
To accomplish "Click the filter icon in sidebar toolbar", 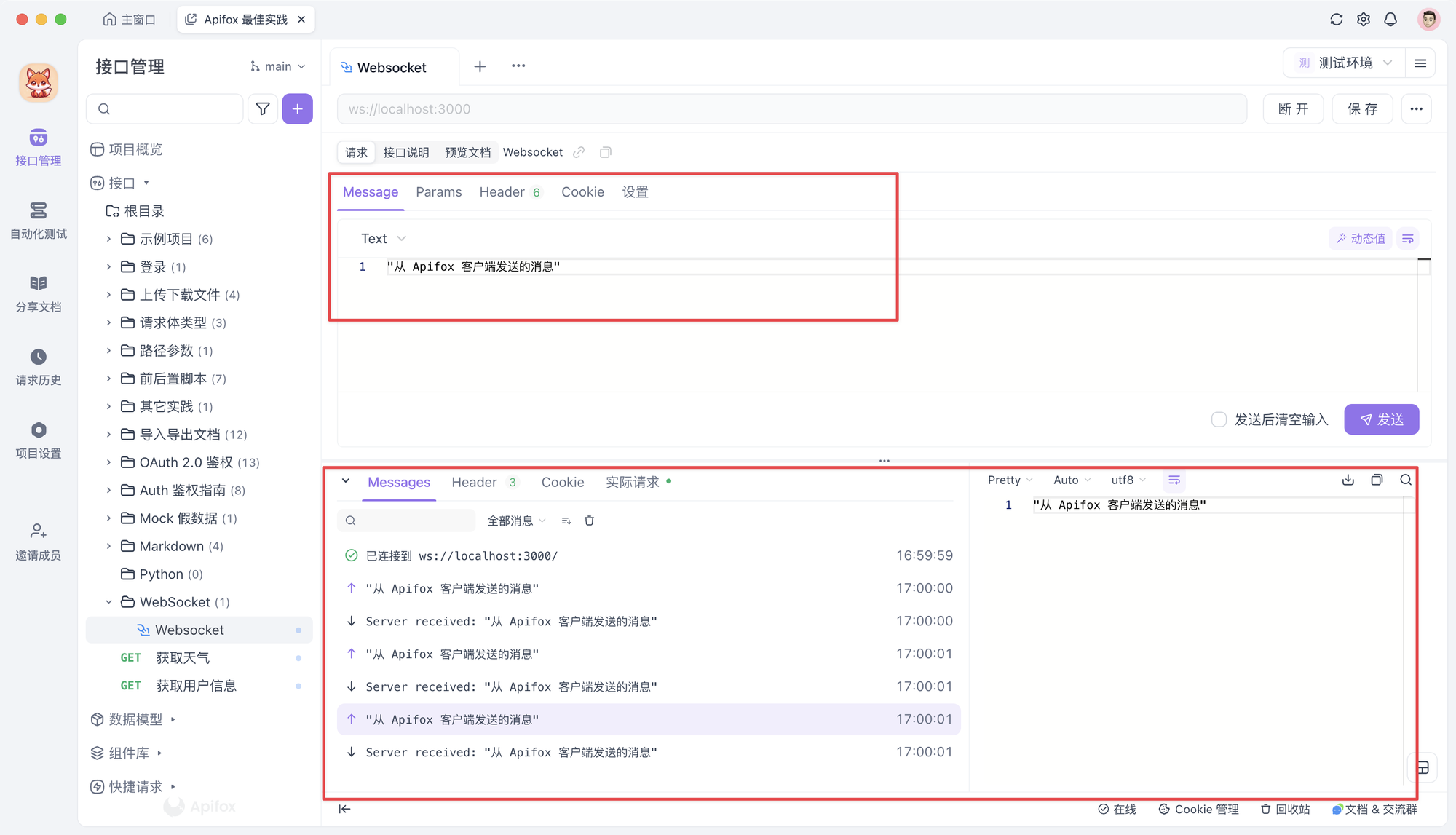I will click(262, 109).
